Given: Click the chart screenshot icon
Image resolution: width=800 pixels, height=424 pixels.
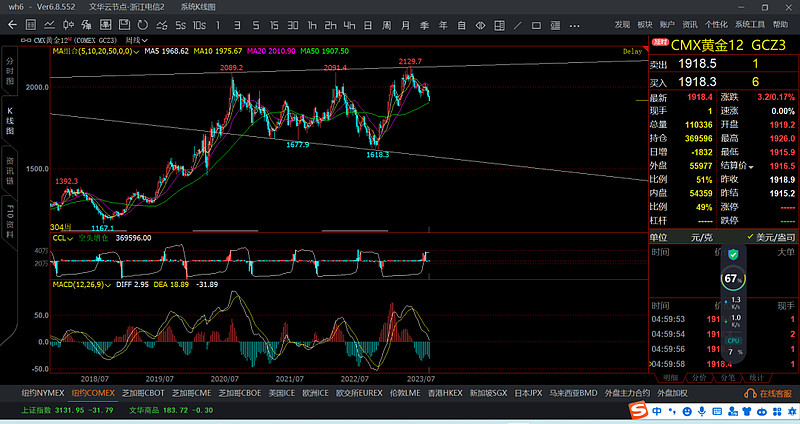Looking at the screenshot, I should coord(105,24).
